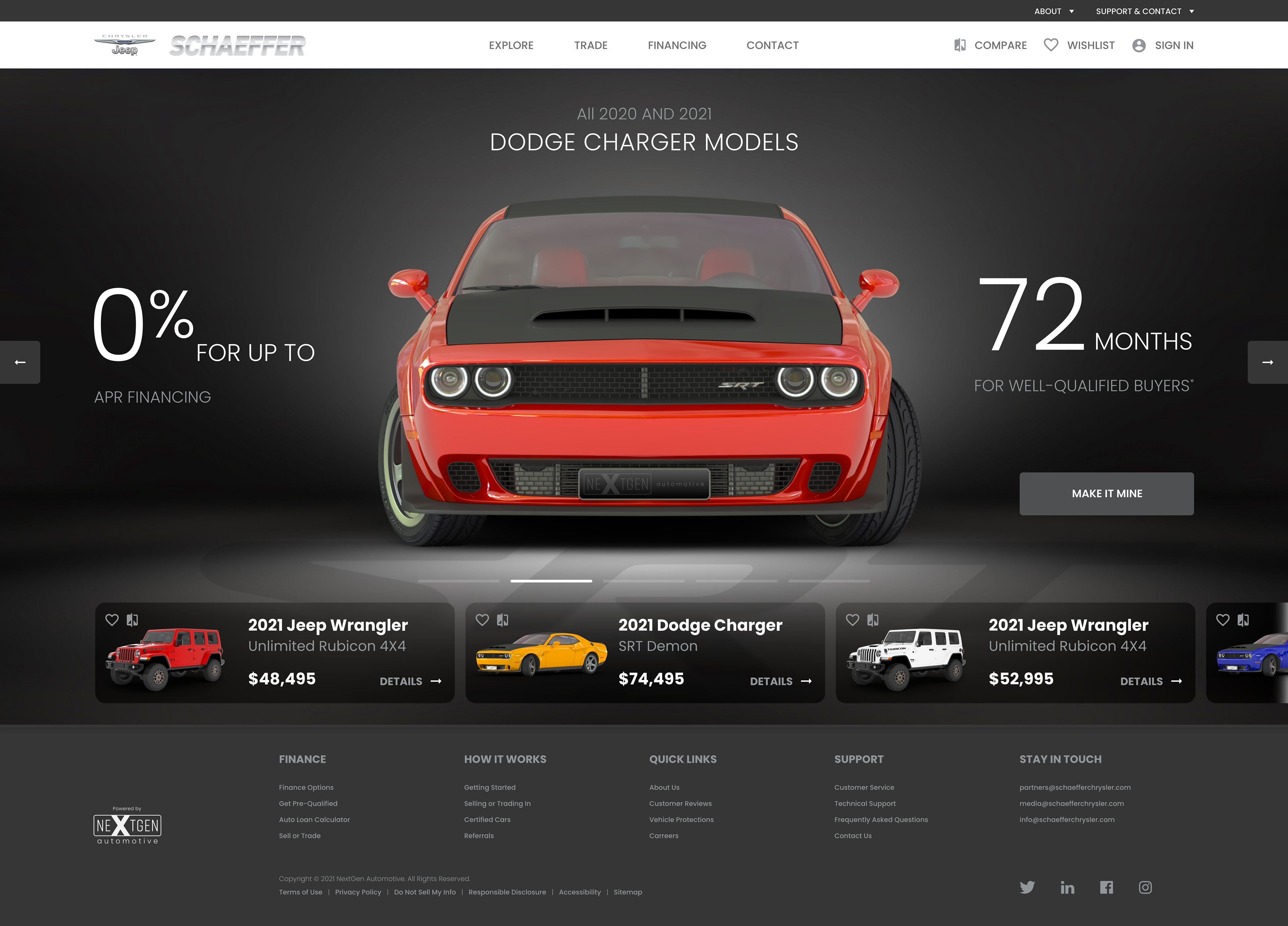Open the Twitter page
The image size is (1288, 926).
(1027, 887)
